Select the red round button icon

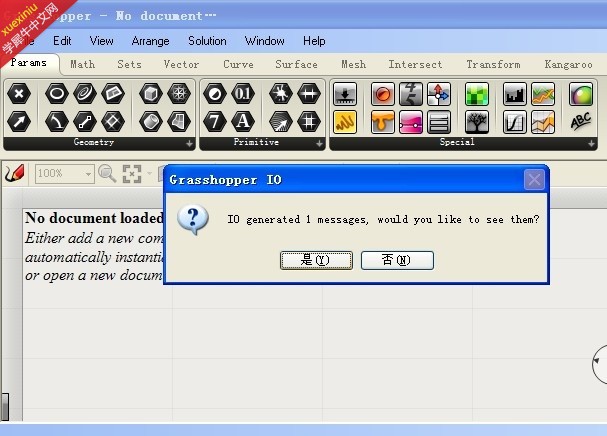382,94
